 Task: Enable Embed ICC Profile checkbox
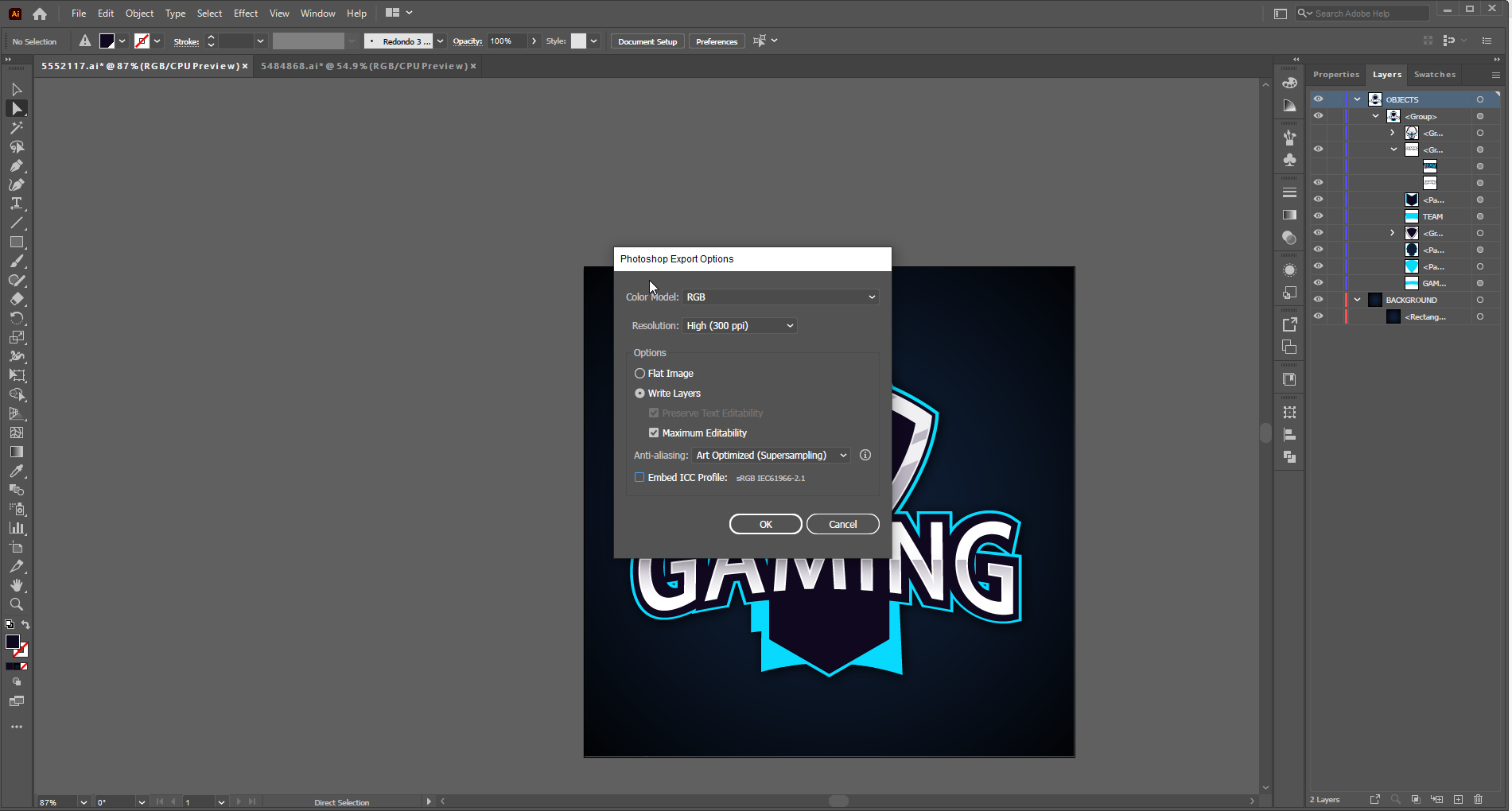[639, 478]
